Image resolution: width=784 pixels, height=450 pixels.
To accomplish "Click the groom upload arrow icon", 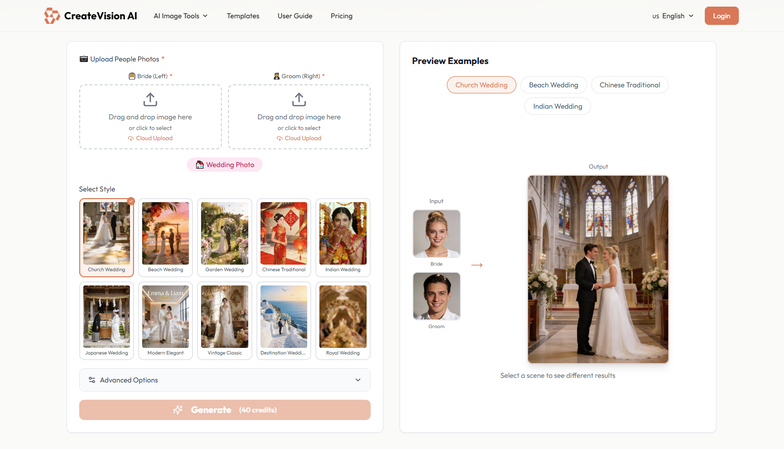I will (299, 100).
